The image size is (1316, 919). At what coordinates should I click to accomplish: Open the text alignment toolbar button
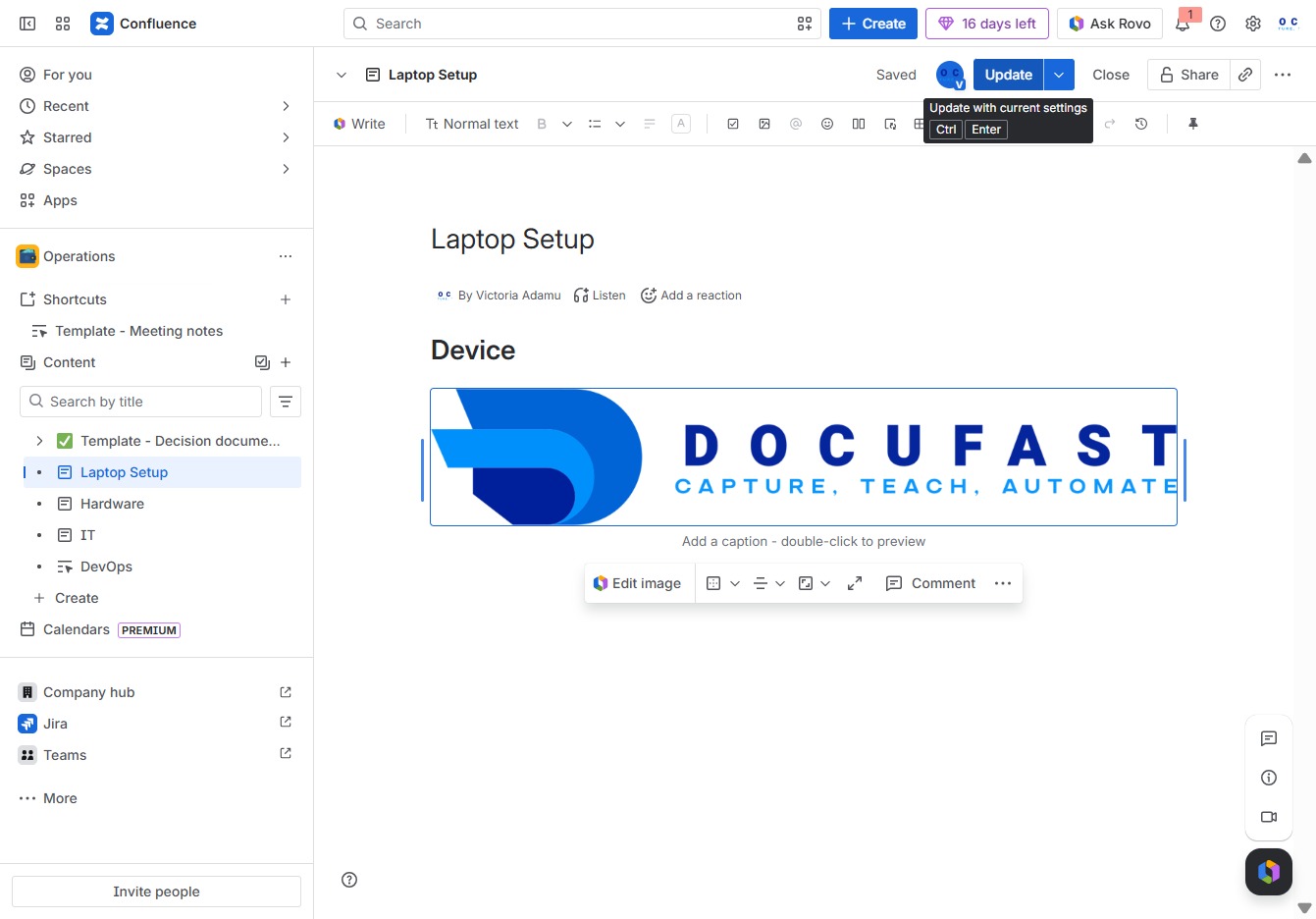pyautogui.click(x=650, y=124)
